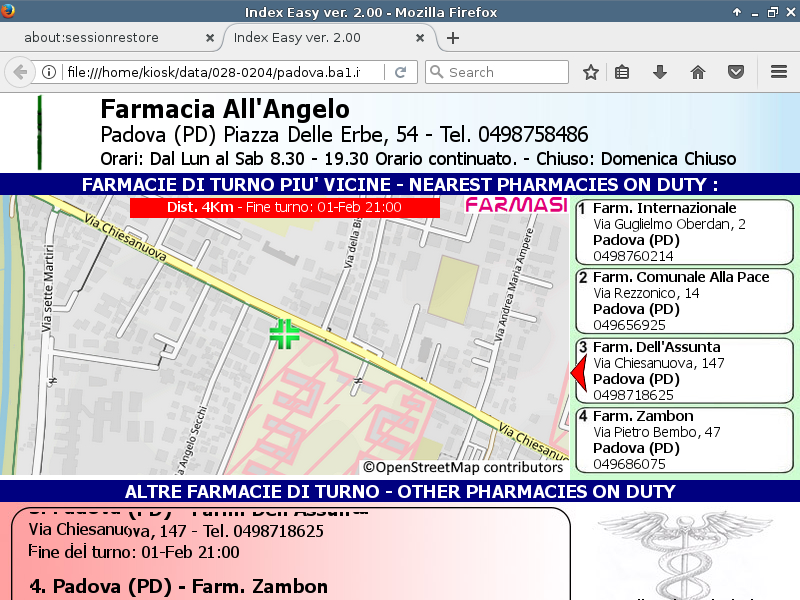Choose Farm. Zambon in the pharmacy list

click(684, 440)
